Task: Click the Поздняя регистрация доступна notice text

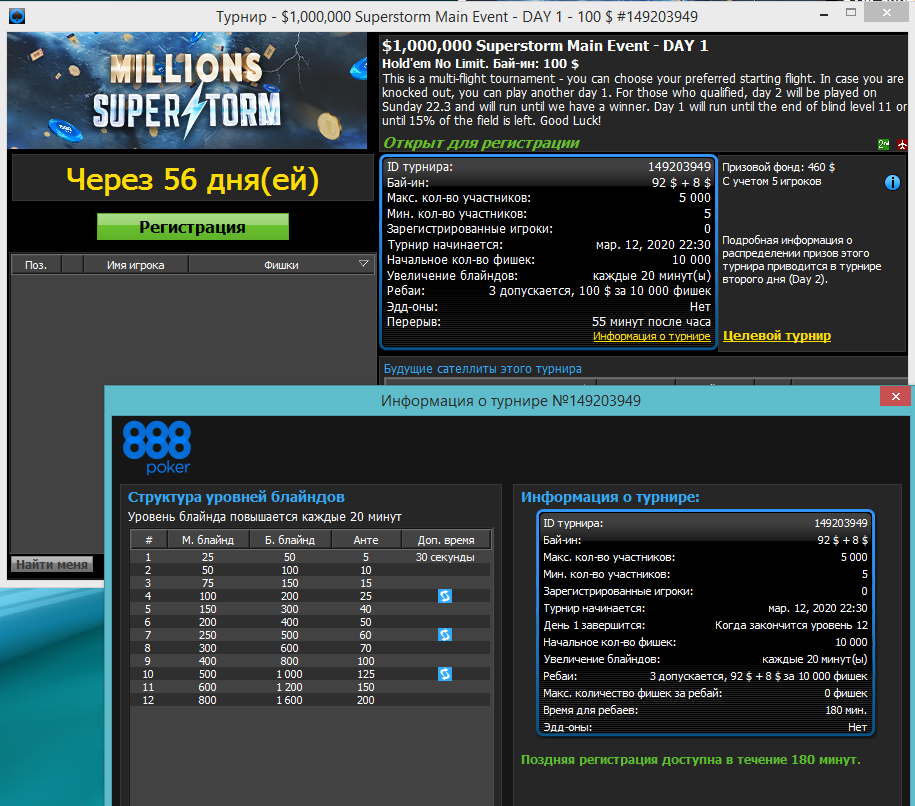Action: pos(690,759)
